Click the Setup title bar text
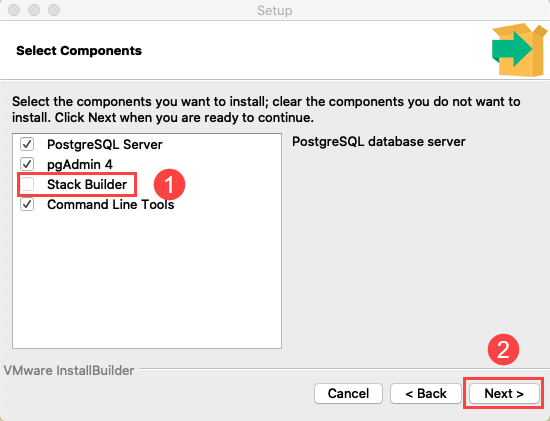 (275, 11)
